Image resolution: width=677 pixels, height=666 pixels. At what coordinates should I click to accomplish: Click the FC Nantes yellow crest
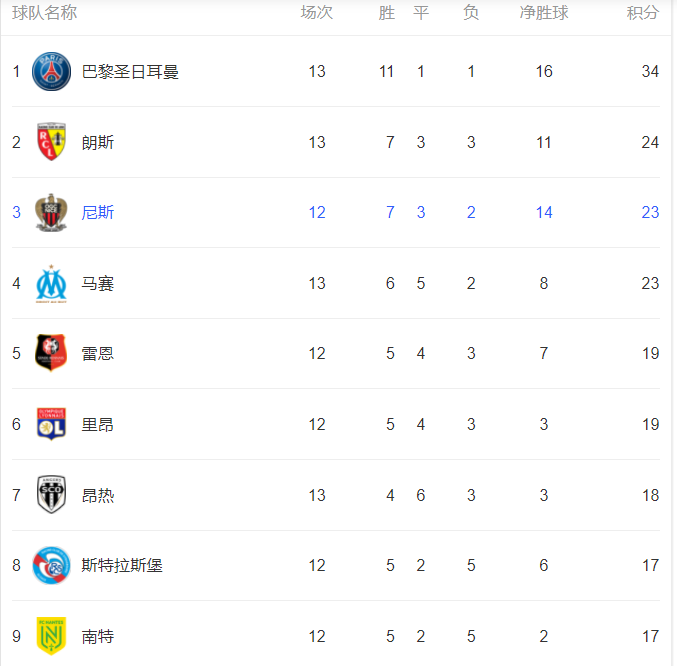[51, 636]
